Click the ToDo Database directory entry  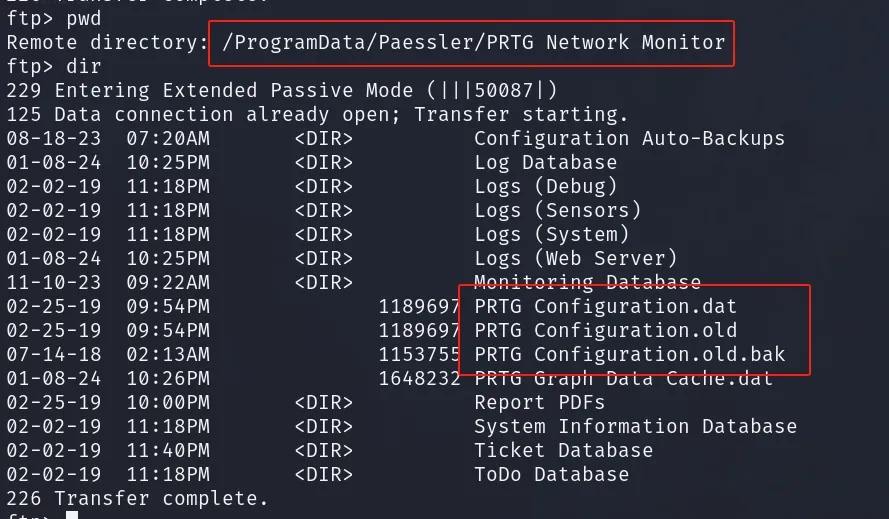tap(552, 474)
